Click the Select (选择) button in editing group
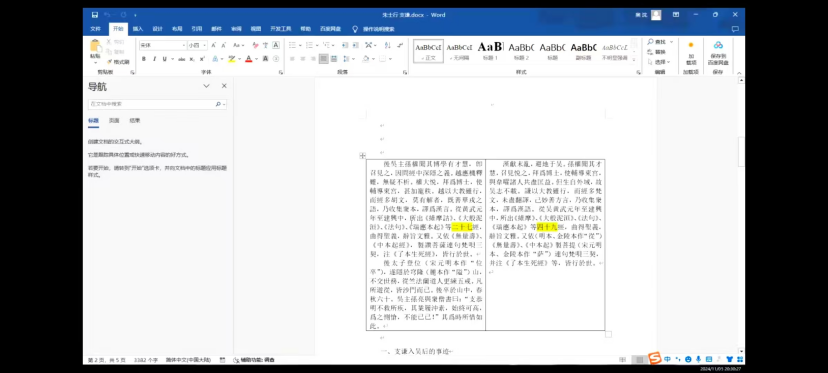Image resolution: width=828 pixels, height=373 pixels. tap(659, 62)
